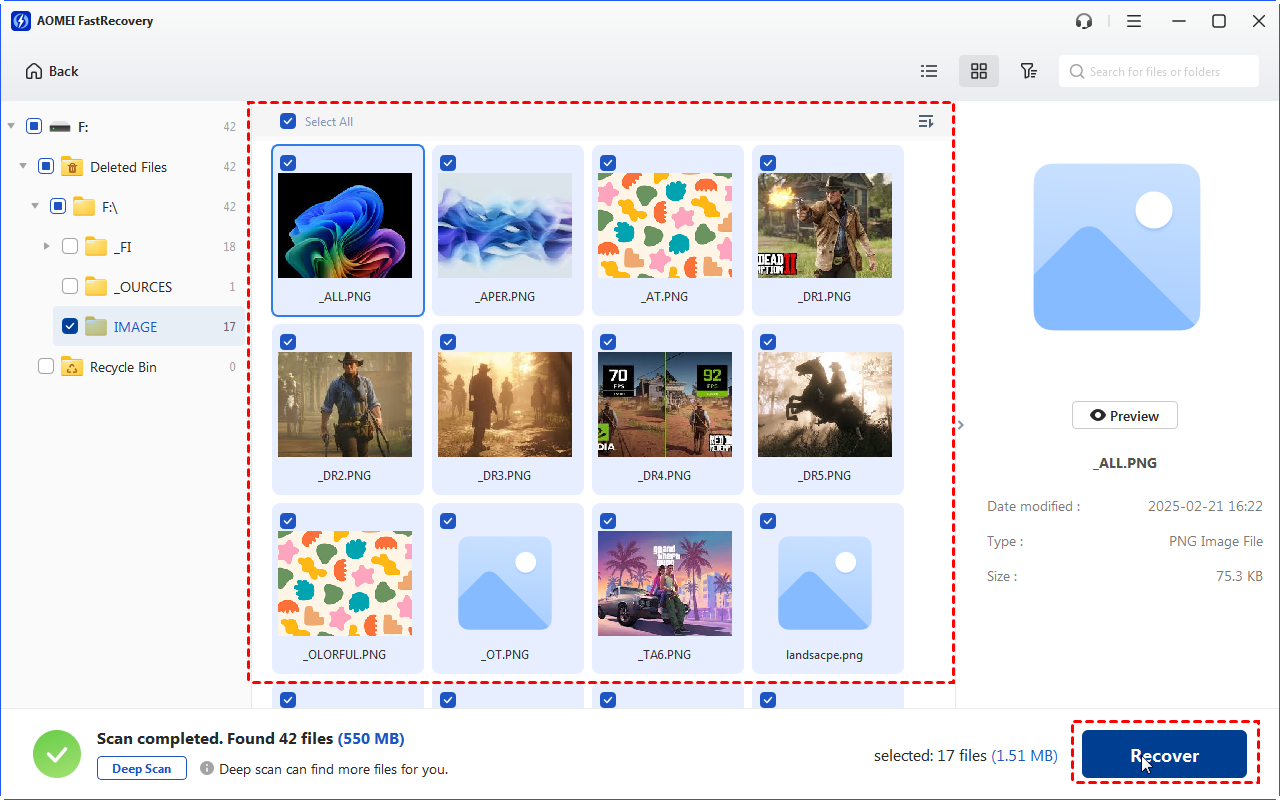1280x800 pixels.
Task: Click the 550 MB found size text
Action: pos(371,739)
